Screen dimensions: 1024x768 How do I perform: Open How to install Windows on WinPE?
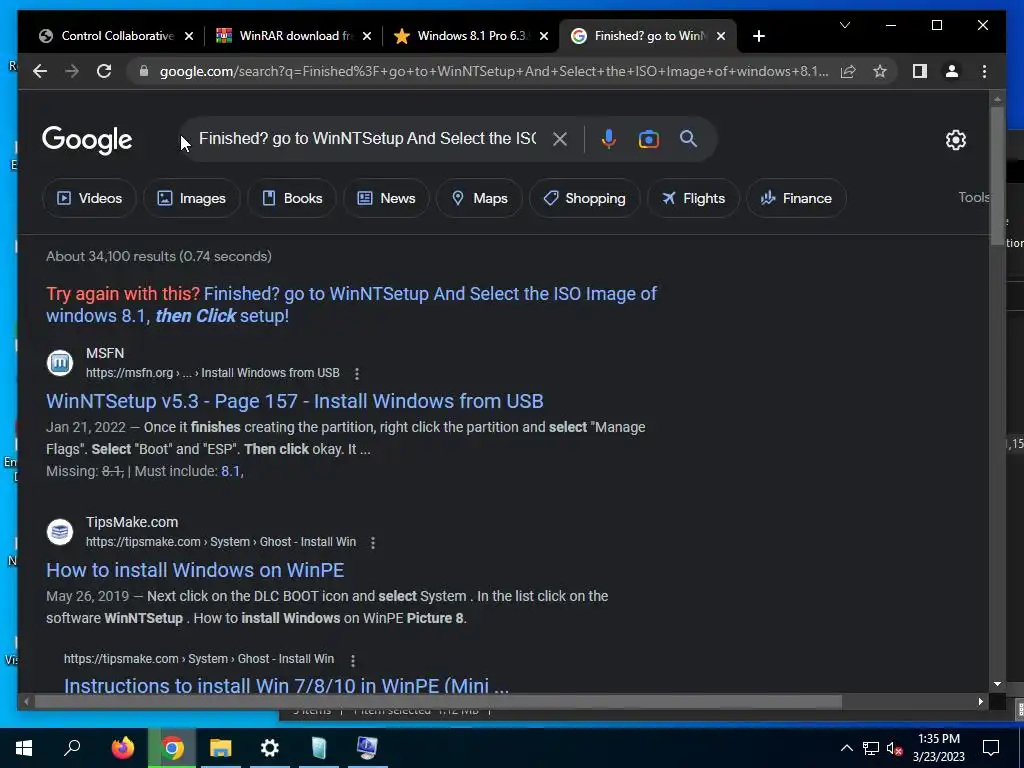pos(195,569)
